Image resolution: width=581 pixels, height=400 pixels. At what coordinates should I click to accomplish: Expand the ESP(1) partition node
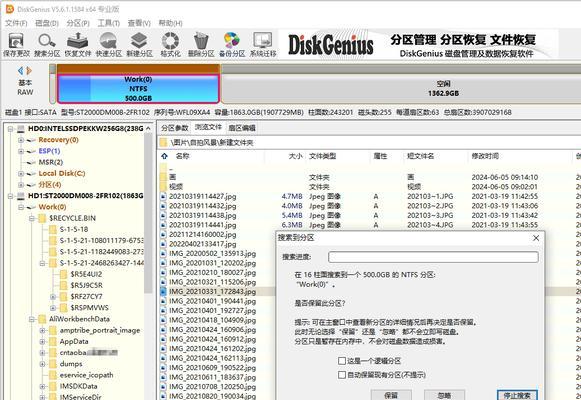[21, 151]
